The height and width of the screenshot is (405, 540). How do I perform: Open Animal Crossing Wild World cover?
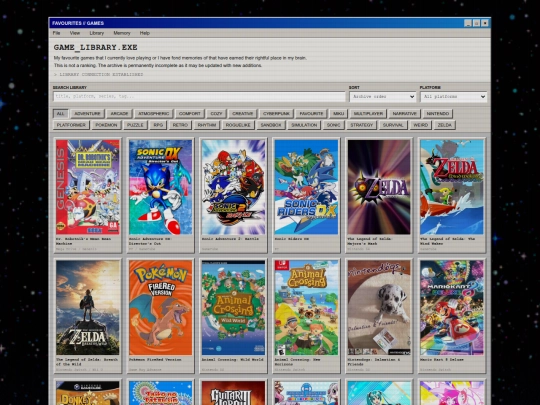tap(233, 308)
